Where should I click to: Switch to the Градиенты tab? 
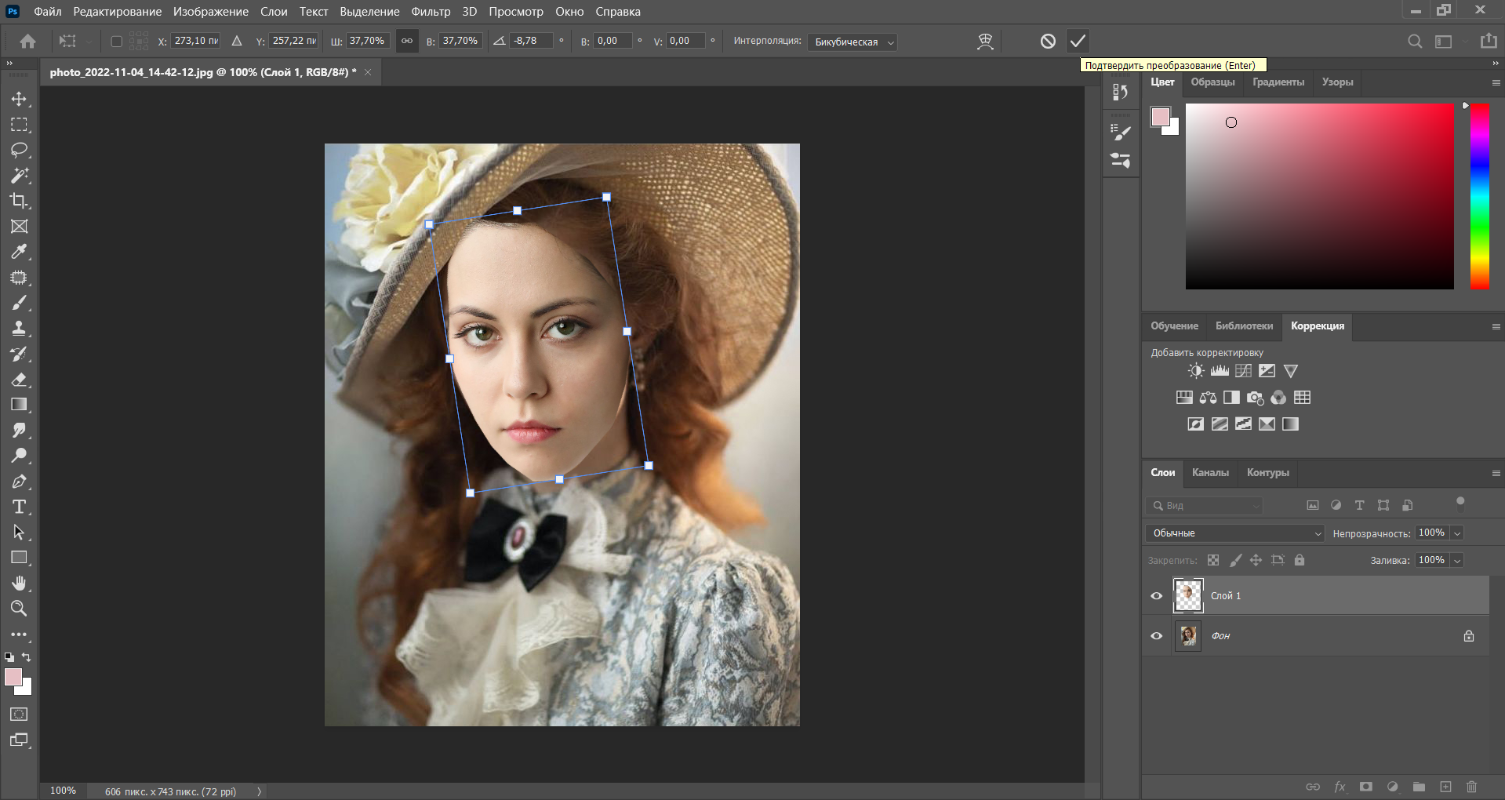(x=1278, y=82)
